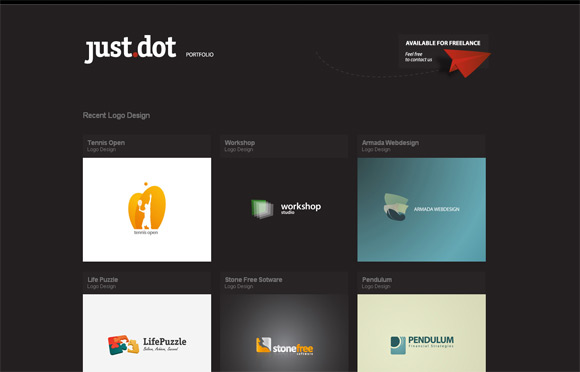Open the Armada Webdesign logo thumbnail
This screenshot has height=372, width=580.
click(422, 210)
